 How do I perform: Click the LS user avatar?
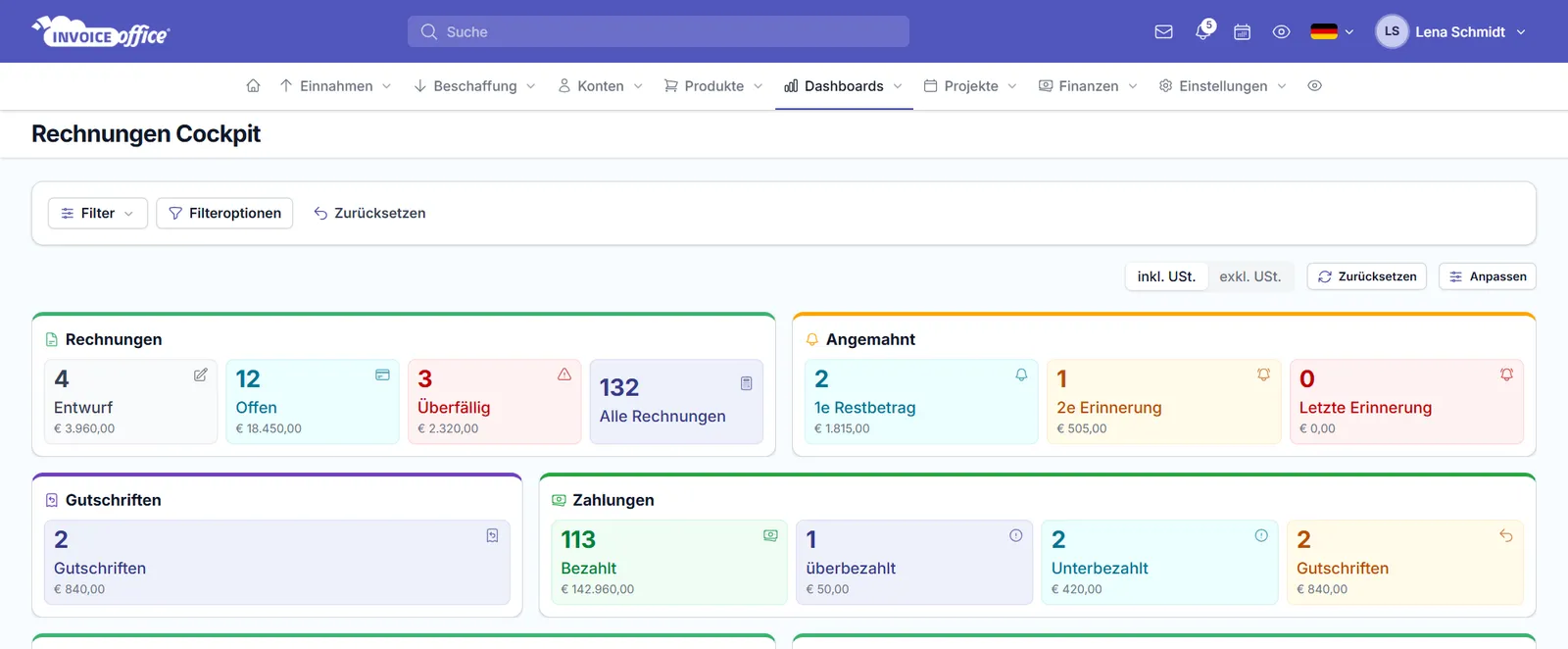[1392, 31]
